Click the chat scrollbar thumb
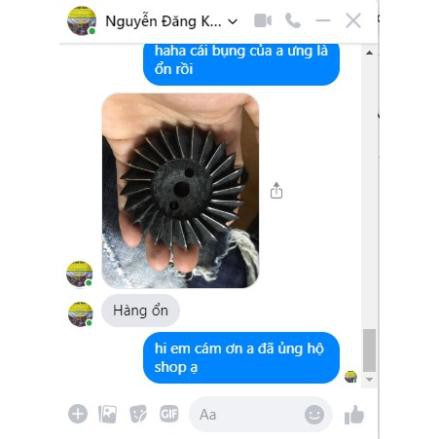The image size is (439, 439). [369, 350]
